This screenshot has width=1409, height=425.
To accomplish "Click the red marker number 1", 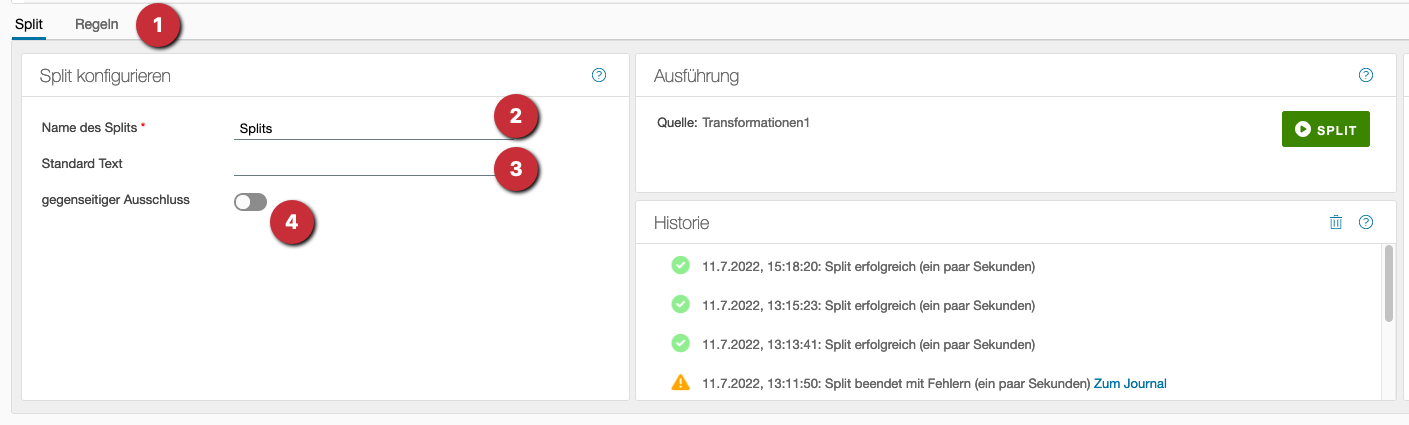I will [x=155, y=23].
